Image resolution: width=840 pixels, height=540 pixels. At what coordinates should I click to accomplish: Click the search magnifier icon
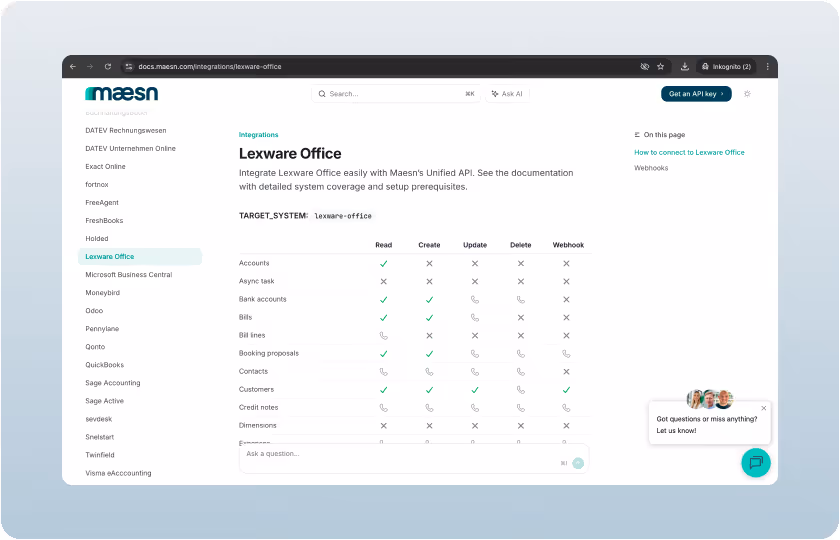coord(322,94)
